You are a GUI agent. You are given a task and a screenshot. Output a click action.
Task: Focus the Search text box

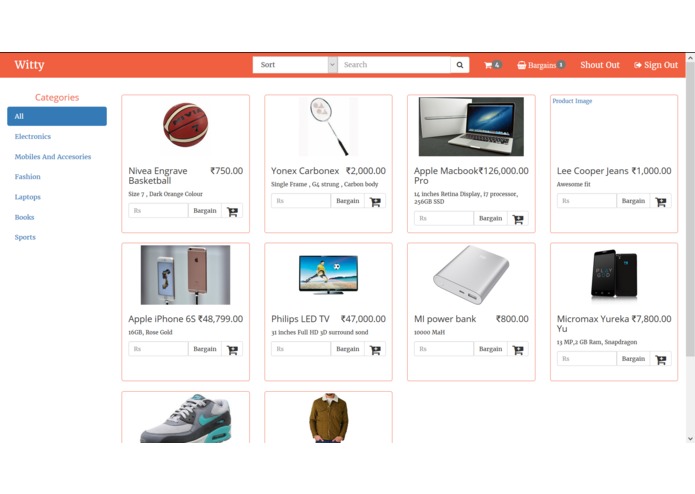pos(394,65)
